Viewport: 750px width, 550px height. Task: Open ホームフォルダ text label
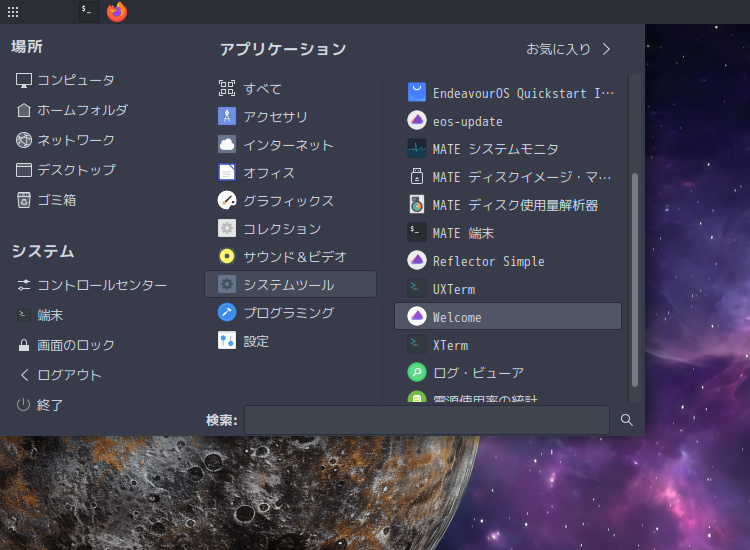coord(82,110)
